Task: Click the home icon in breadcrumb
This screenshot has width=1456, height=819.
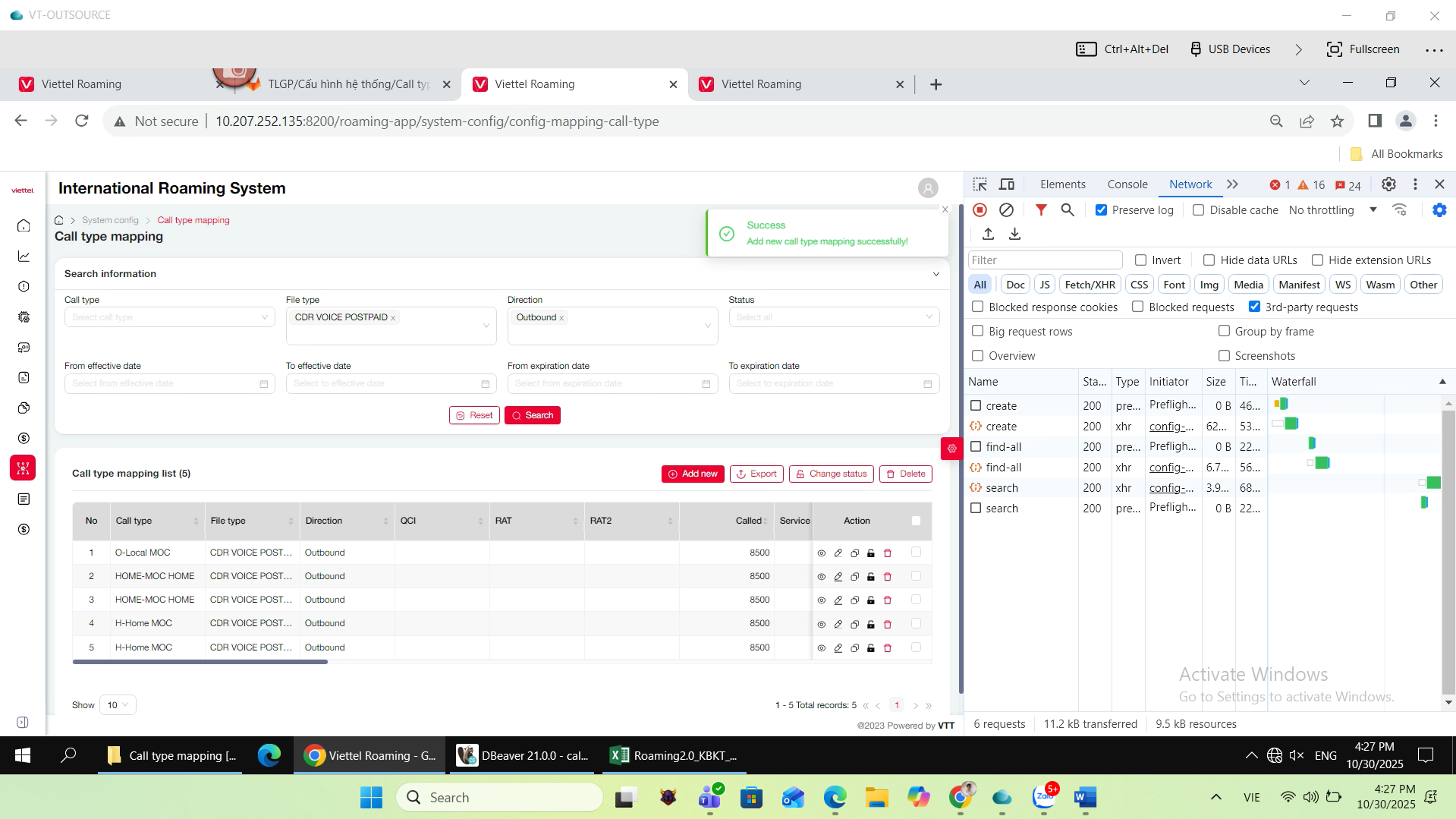Action: point(59,220)
